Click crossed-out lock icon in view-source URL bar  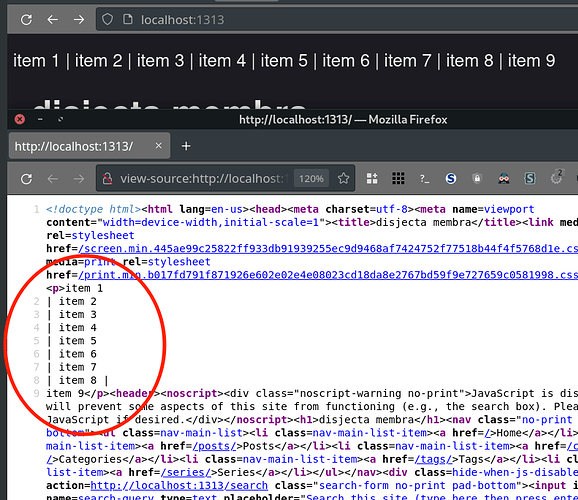[107, 179]
